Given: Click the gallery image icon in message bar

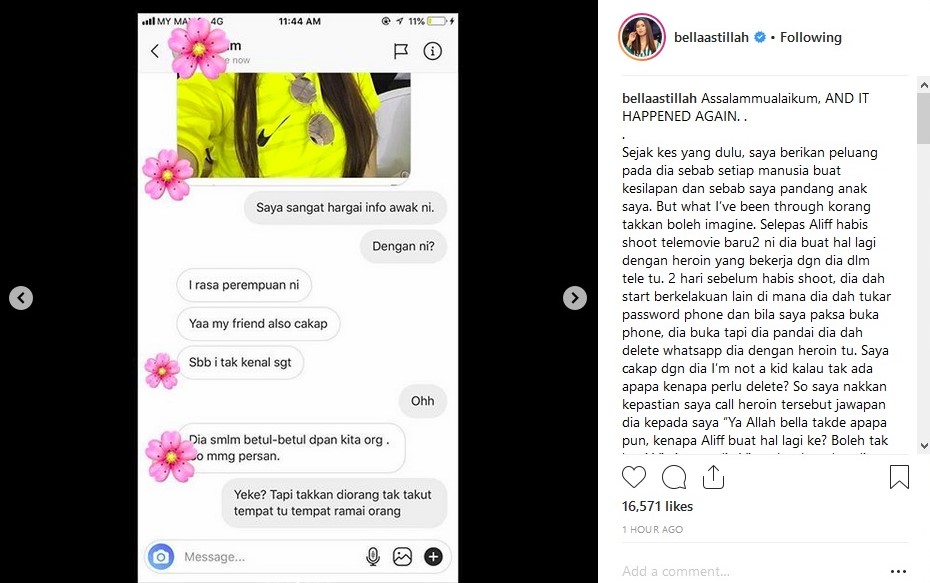Looking at the screenshot, I should click(402, 557).
